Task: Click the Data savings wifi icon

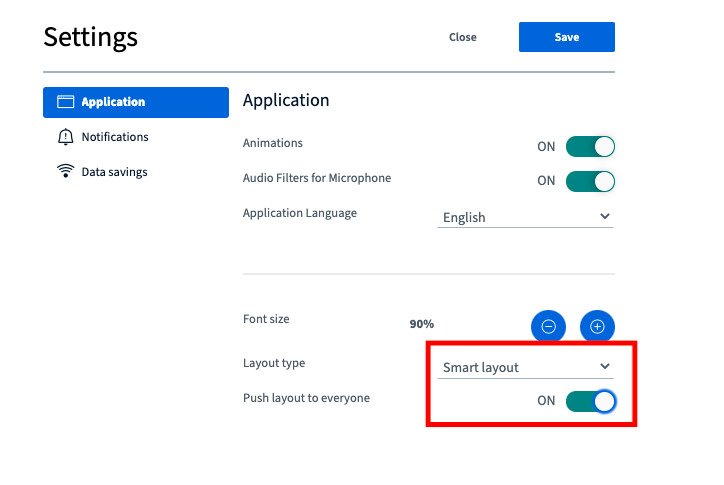Action: [66, 170]
